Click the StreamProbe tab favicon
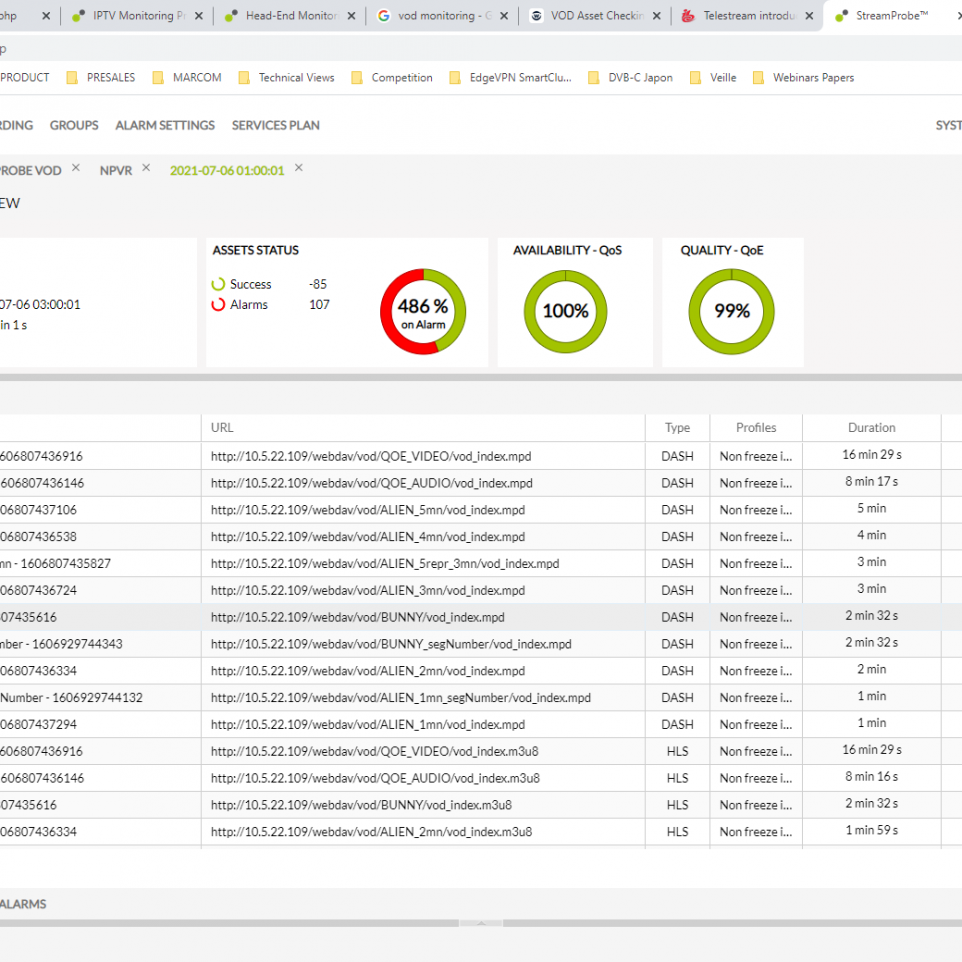The width and height of the screenshot is (962, 962). coord(843,16)
